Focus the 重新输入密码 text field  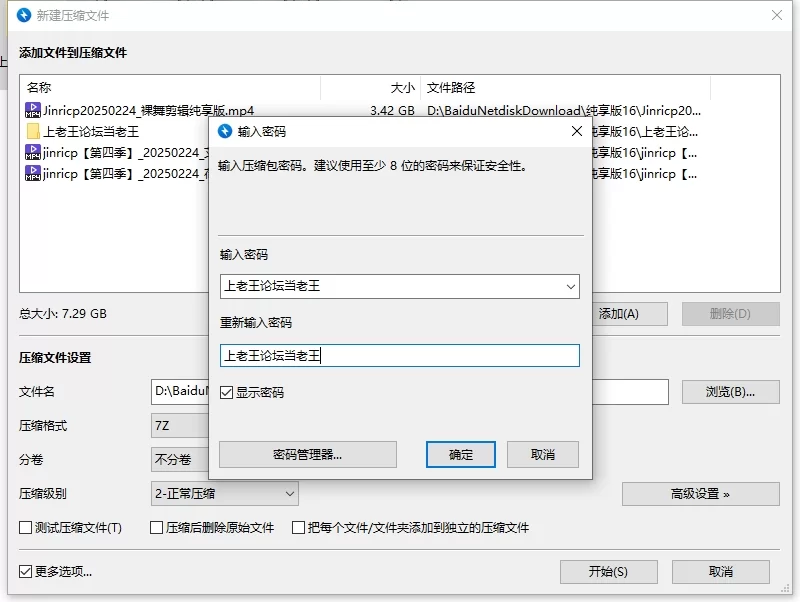point(400,356)
